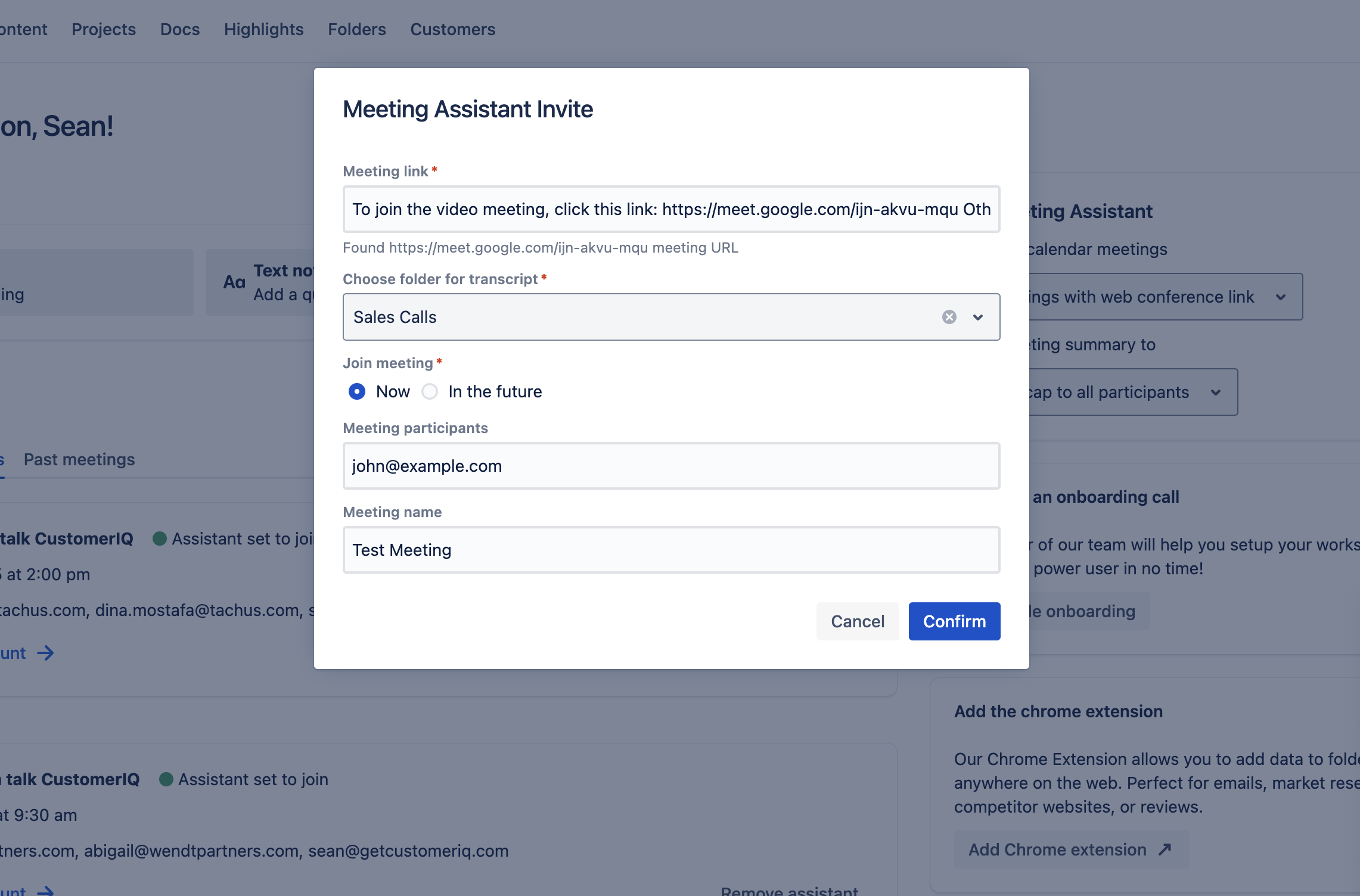Click the arrow icon next to account link
This screenshot has width=1360, height=896.
coord(45,653)
